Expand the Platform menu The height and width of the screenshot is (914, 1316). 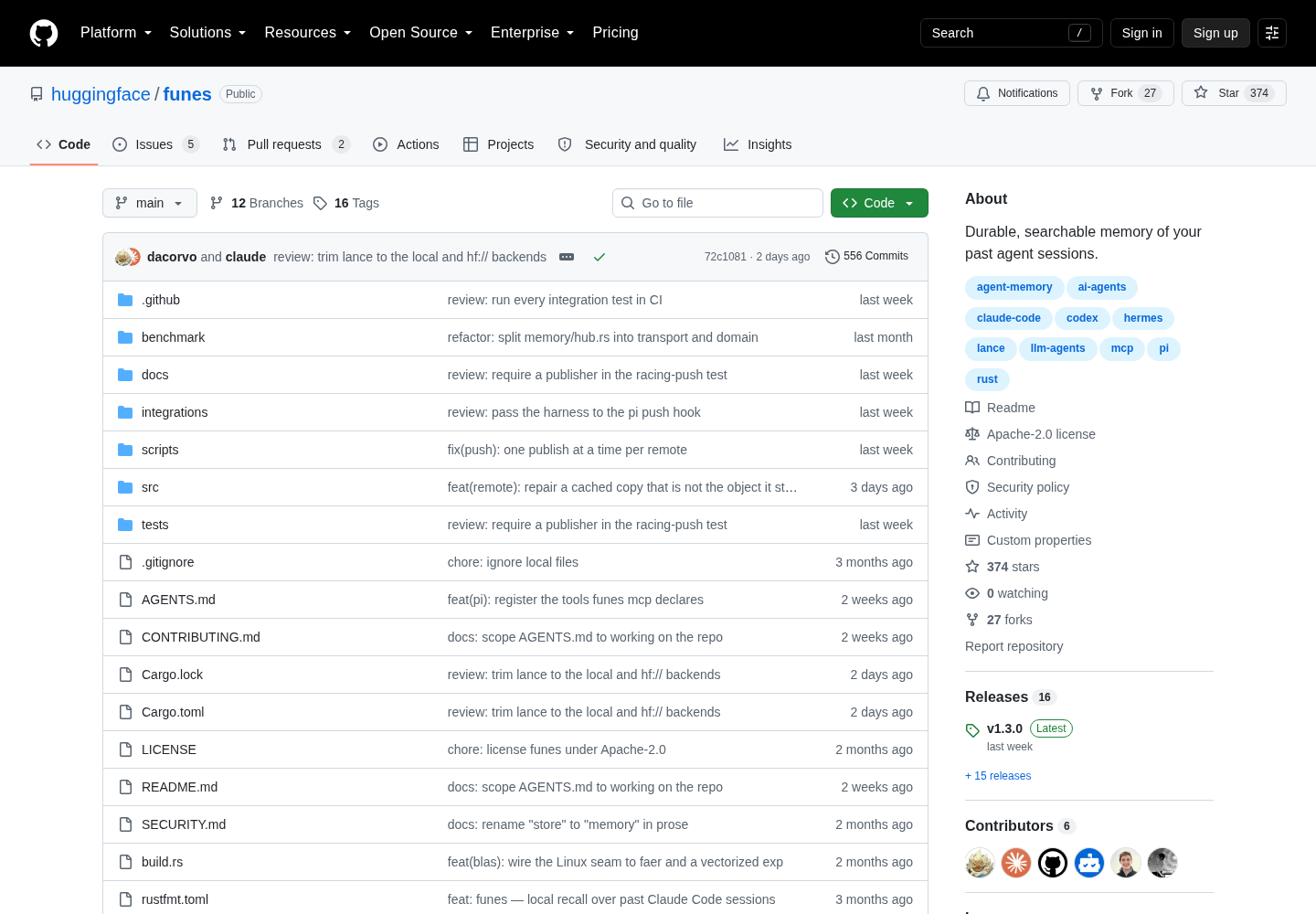(116, 33)
